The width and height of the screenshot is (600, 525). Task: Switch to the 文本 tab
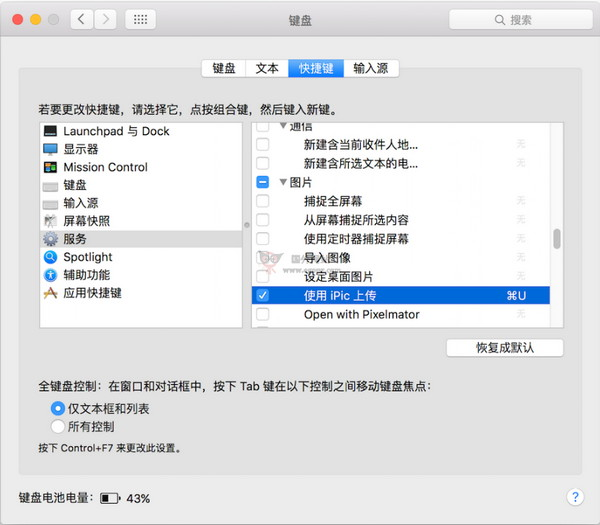267,68
